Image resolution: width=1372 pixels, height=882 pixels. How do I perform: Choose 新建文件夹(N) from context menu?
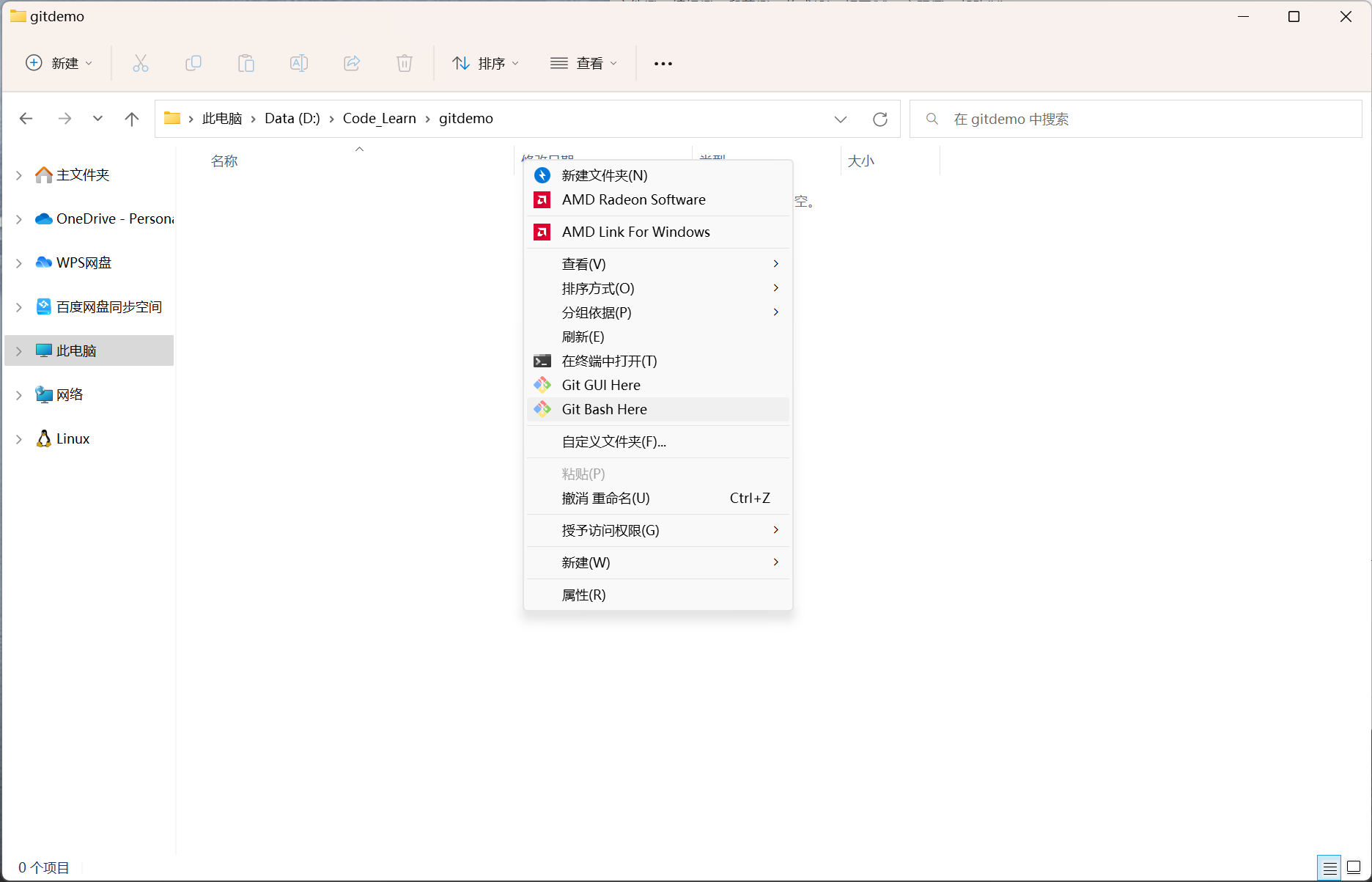[658, 175]
